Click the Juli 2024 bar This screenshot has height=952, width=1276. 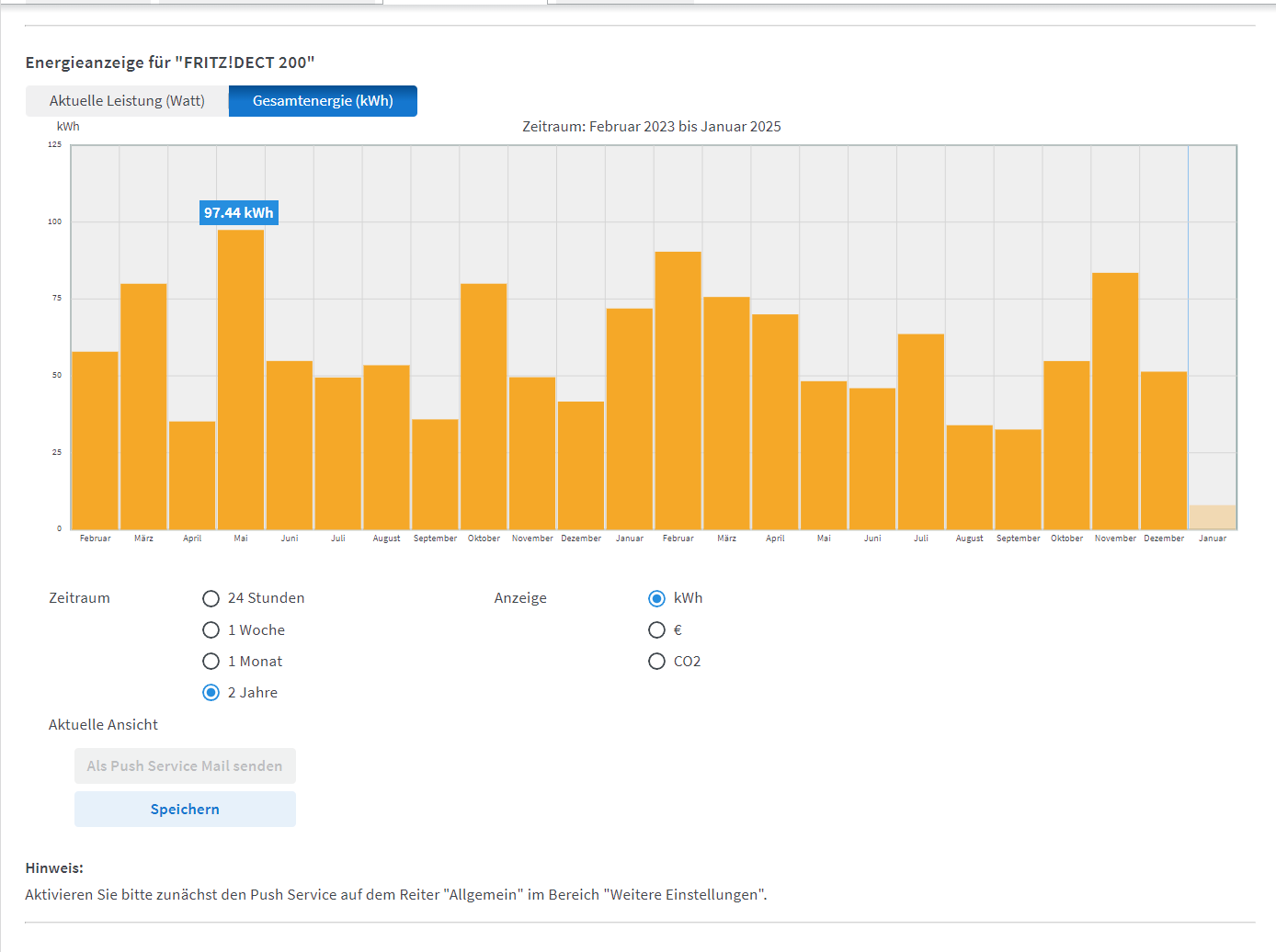tap(921, 432)
